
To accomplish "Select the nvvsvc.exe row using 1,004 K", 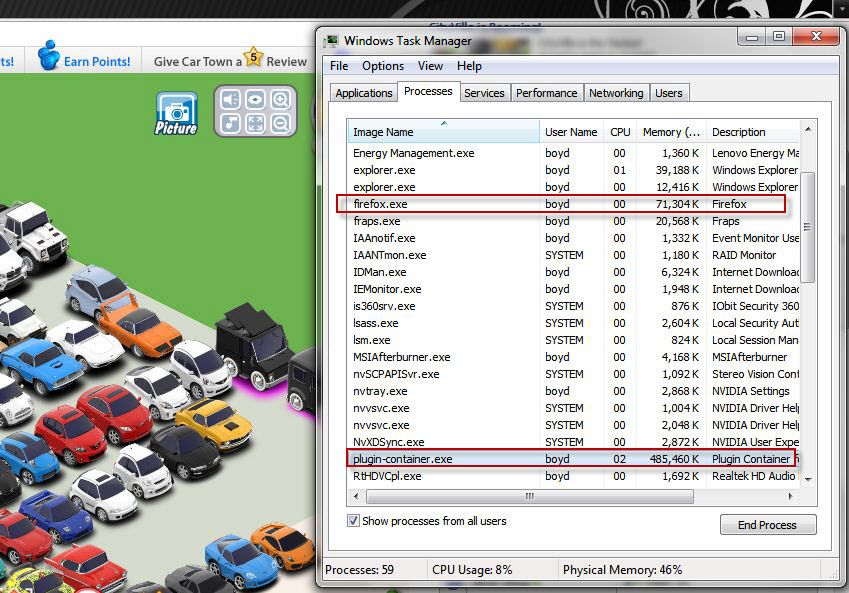I will 574,408.
